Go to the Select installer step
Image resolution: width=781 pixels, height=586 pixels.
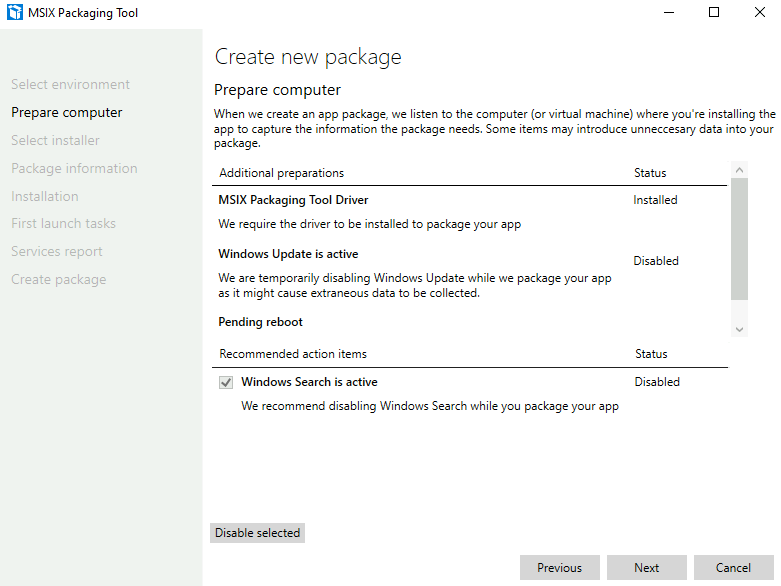(55, 140)
